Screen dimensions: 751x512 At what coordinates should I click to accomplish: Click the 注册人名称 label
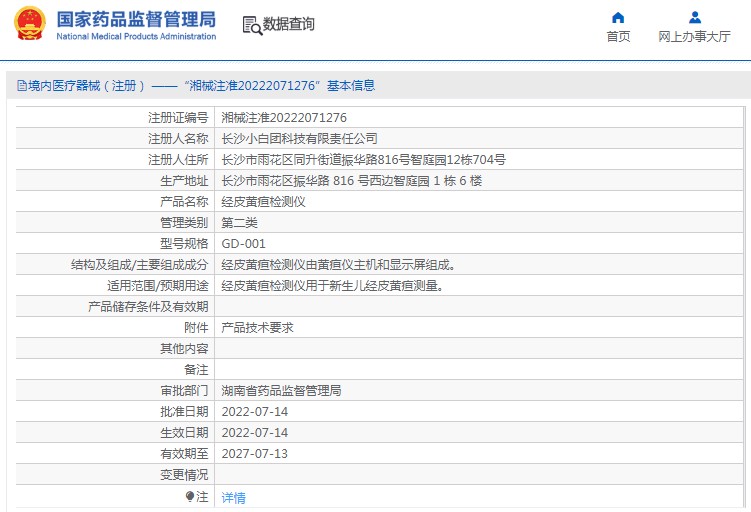point(178,139)
